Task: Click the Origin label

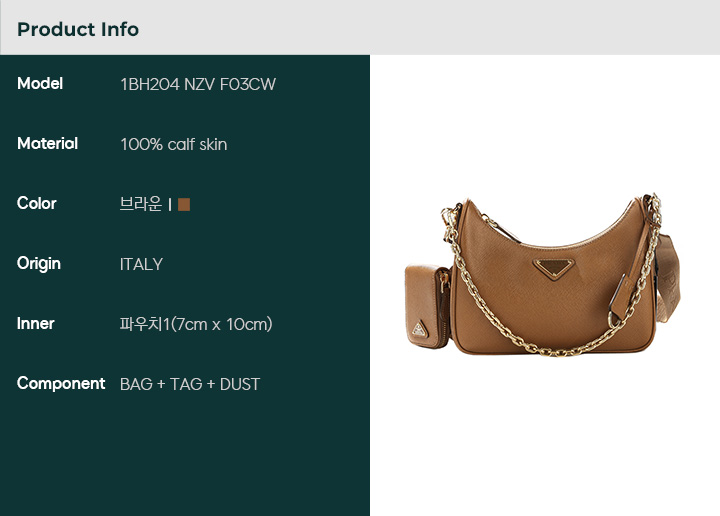Action: 39,264
